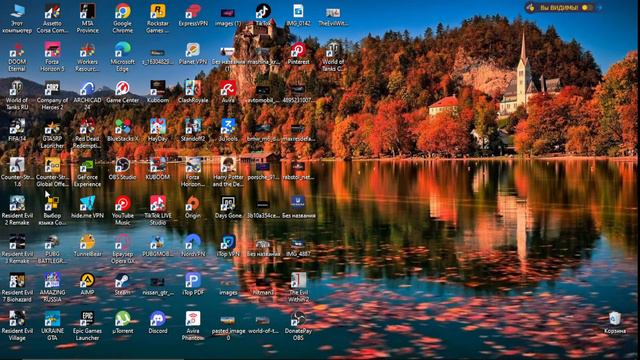The height and width of the screenshot is (360, 640).
Task: Open Этот компьютер icon
Action: (x=17, y=18)
